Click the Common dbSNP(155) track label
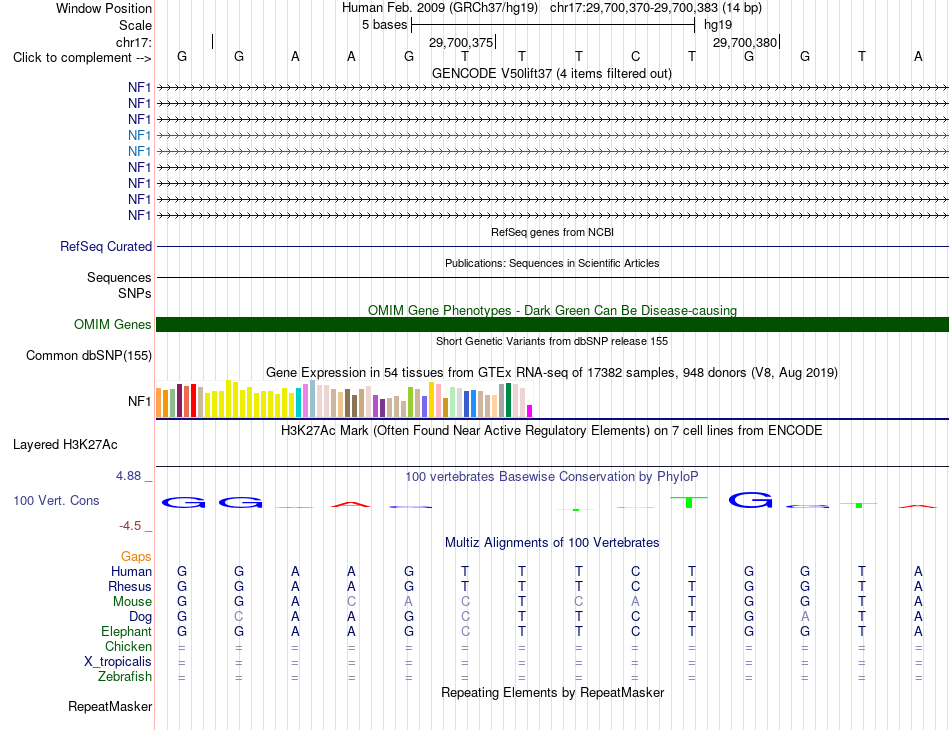The height and width of the screenshot is (730, 950). pos(88,356)
